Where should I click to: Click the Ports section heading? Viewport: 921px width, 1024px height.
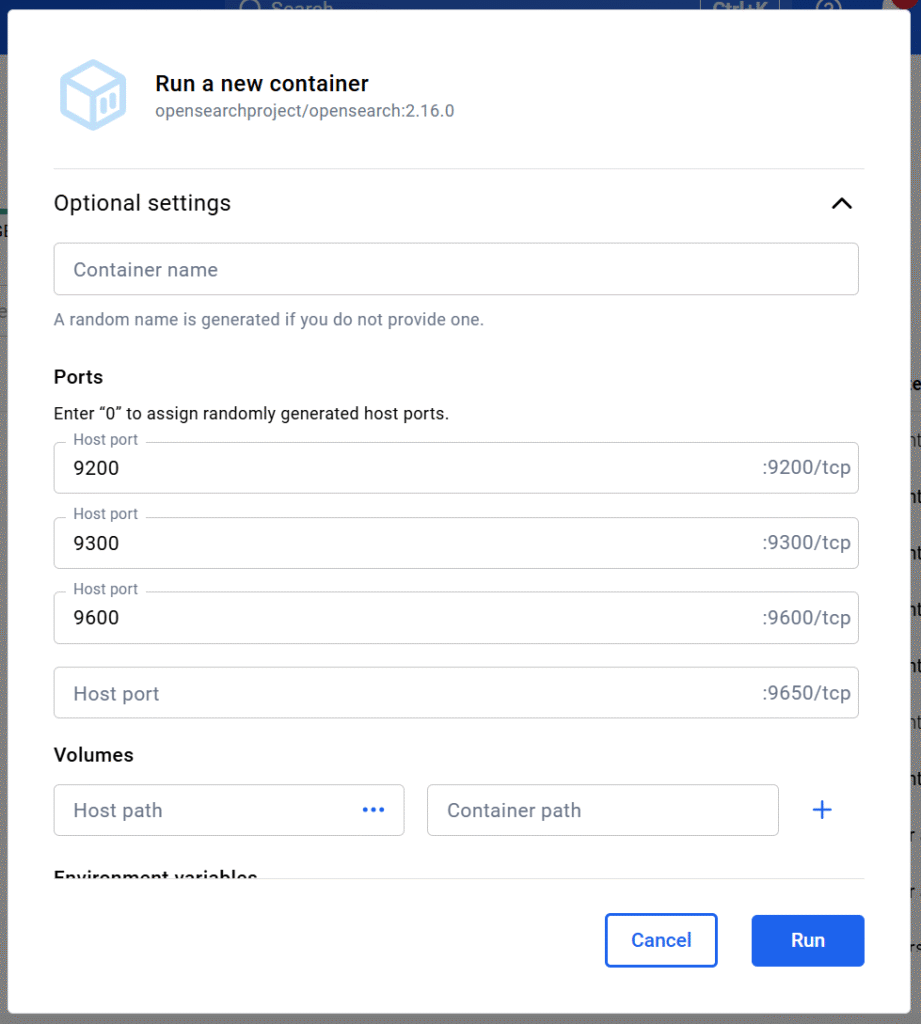coord(78,377)
